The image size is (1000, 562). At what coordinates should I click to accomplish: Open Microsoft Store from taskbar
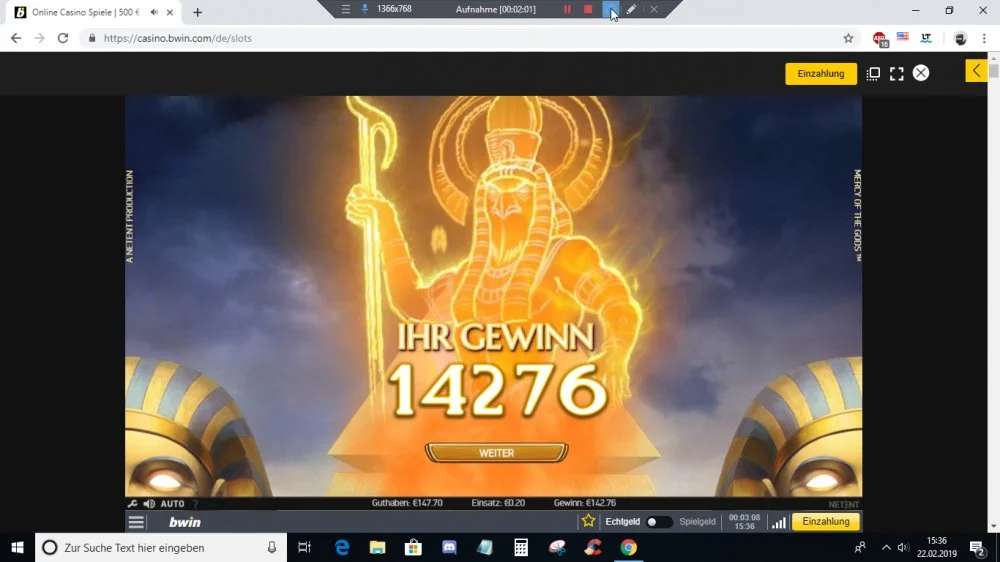(x=413, y=547)
